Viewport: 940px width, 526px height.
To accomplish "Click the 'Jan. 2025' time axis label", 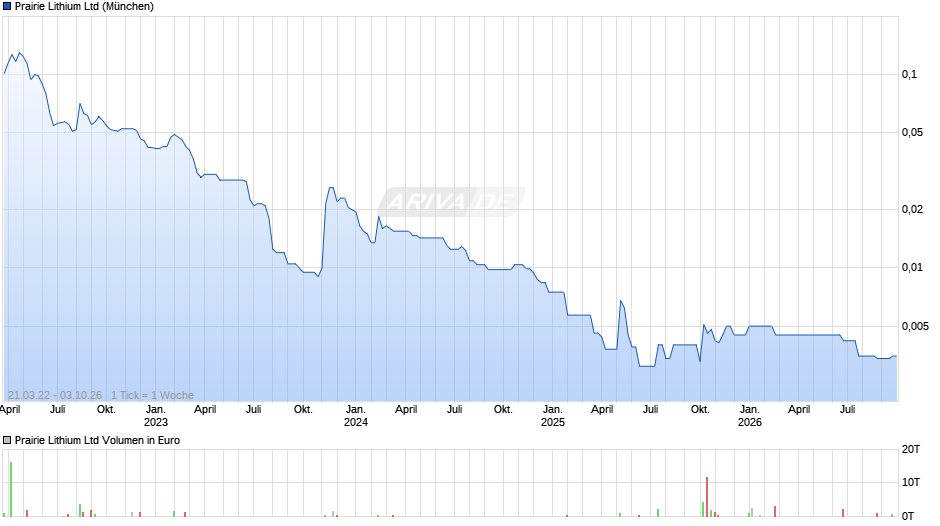I will coord(553,416).
